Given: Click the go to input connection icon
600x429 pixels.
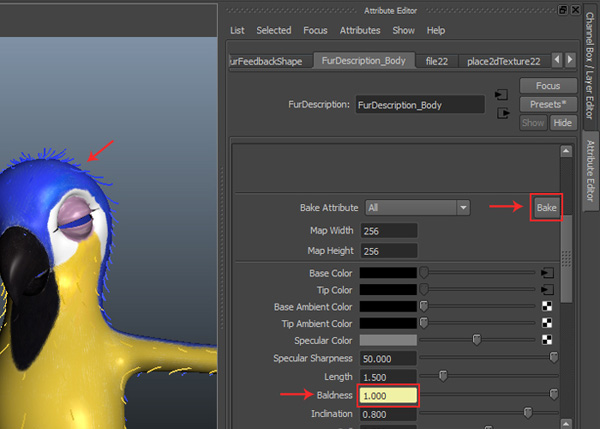Looking at the screenshot, I should pyautogui.click(x=501, y=95).
